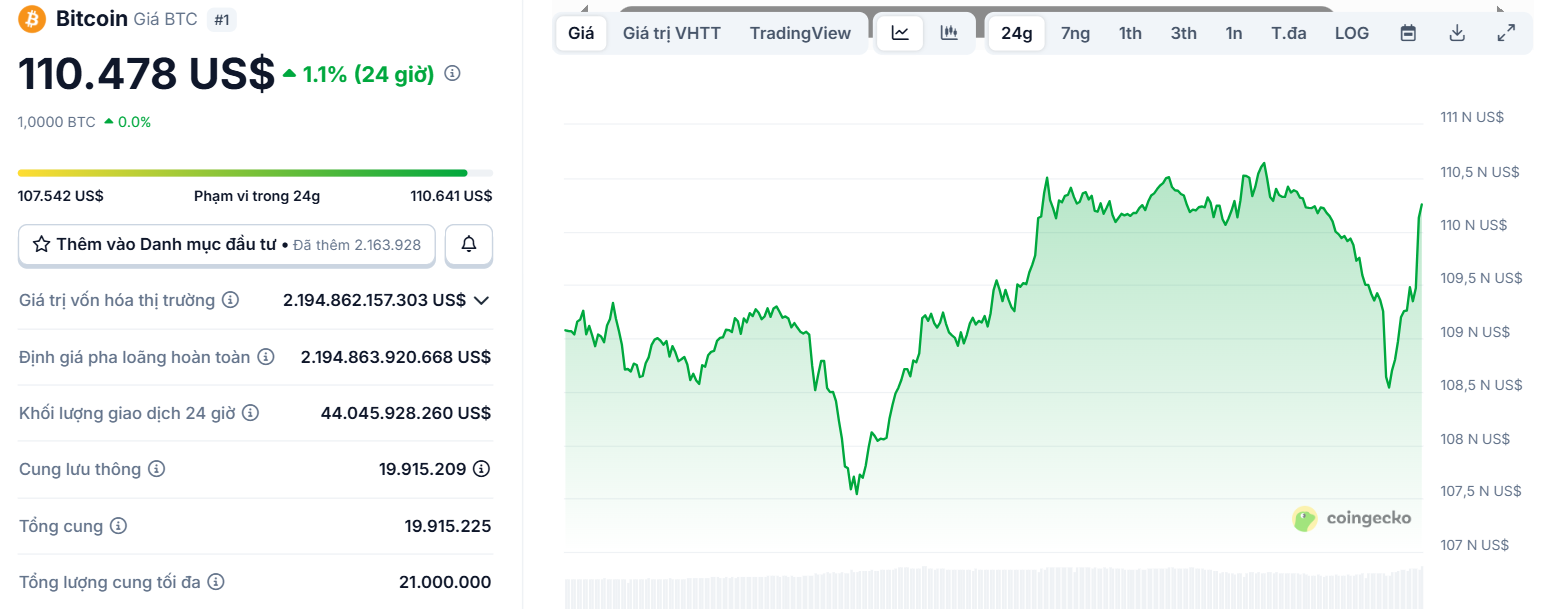The image size is (1545, 609).
Task: Expand the Giá trị vốn hóa thị trường details
Action: coord(480,299)
